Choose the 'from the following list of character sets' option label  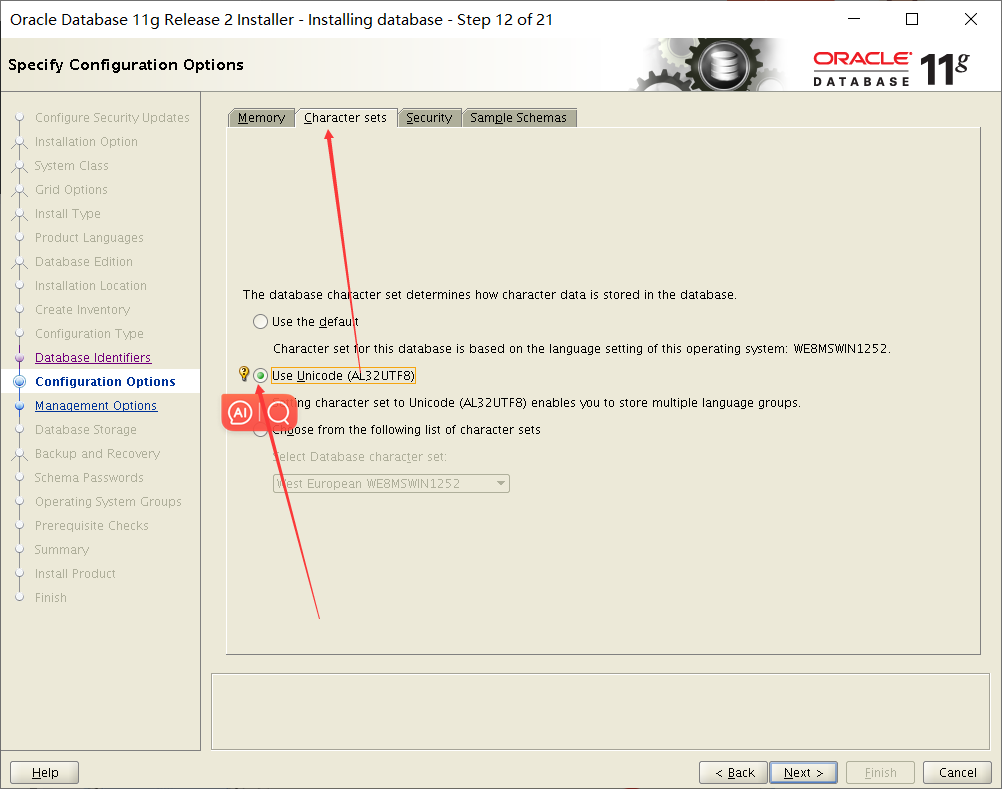pos(406,430)
